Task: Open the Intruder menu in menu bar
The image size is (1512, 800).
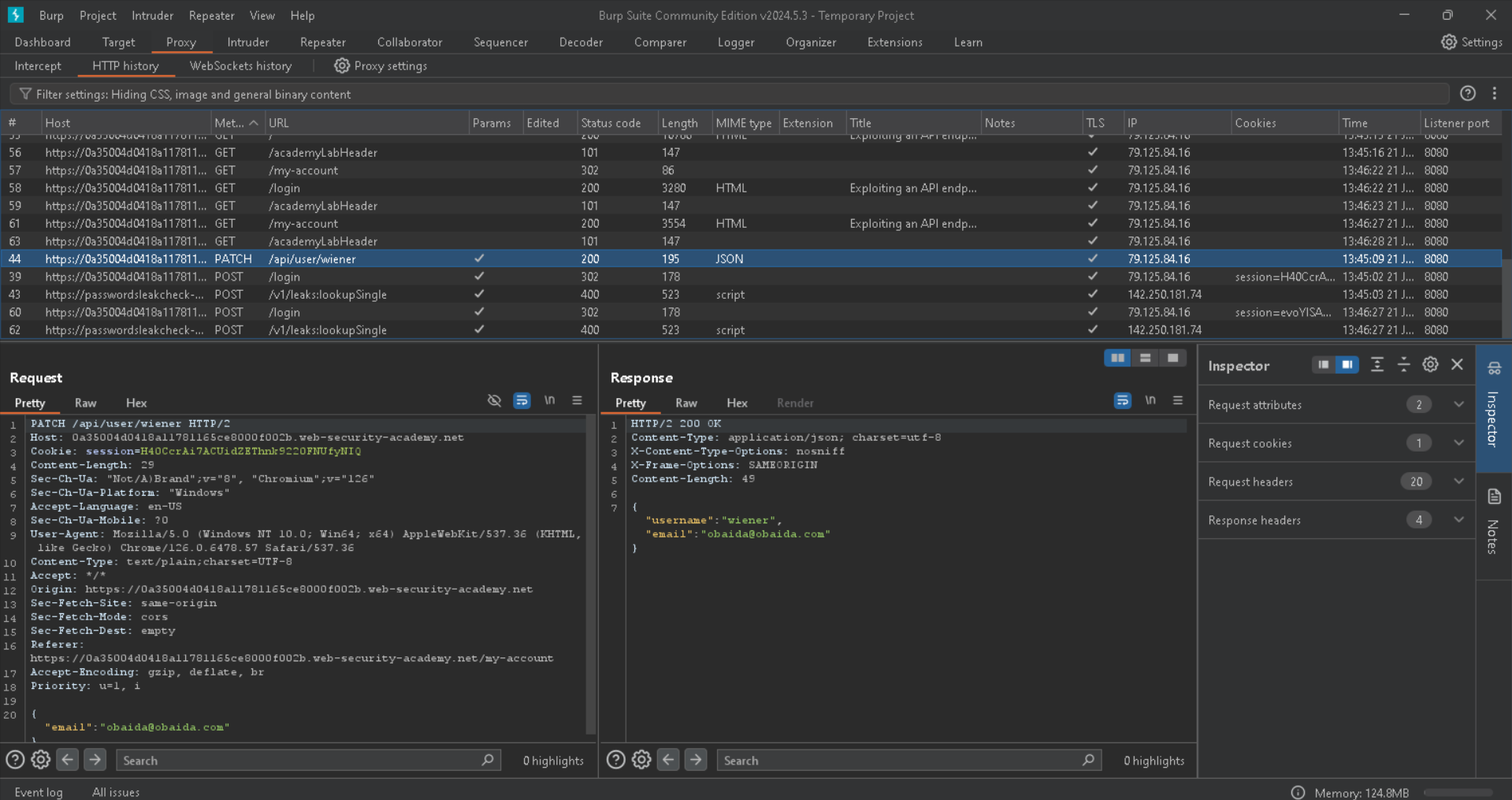Action: tap(152, 16)
